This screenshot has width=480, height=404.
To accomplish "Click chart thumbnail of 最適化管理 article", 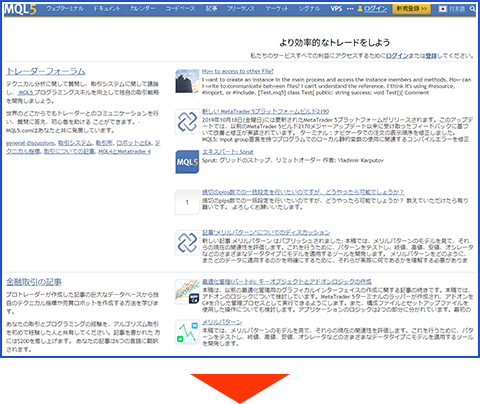I will click(187, 292).
